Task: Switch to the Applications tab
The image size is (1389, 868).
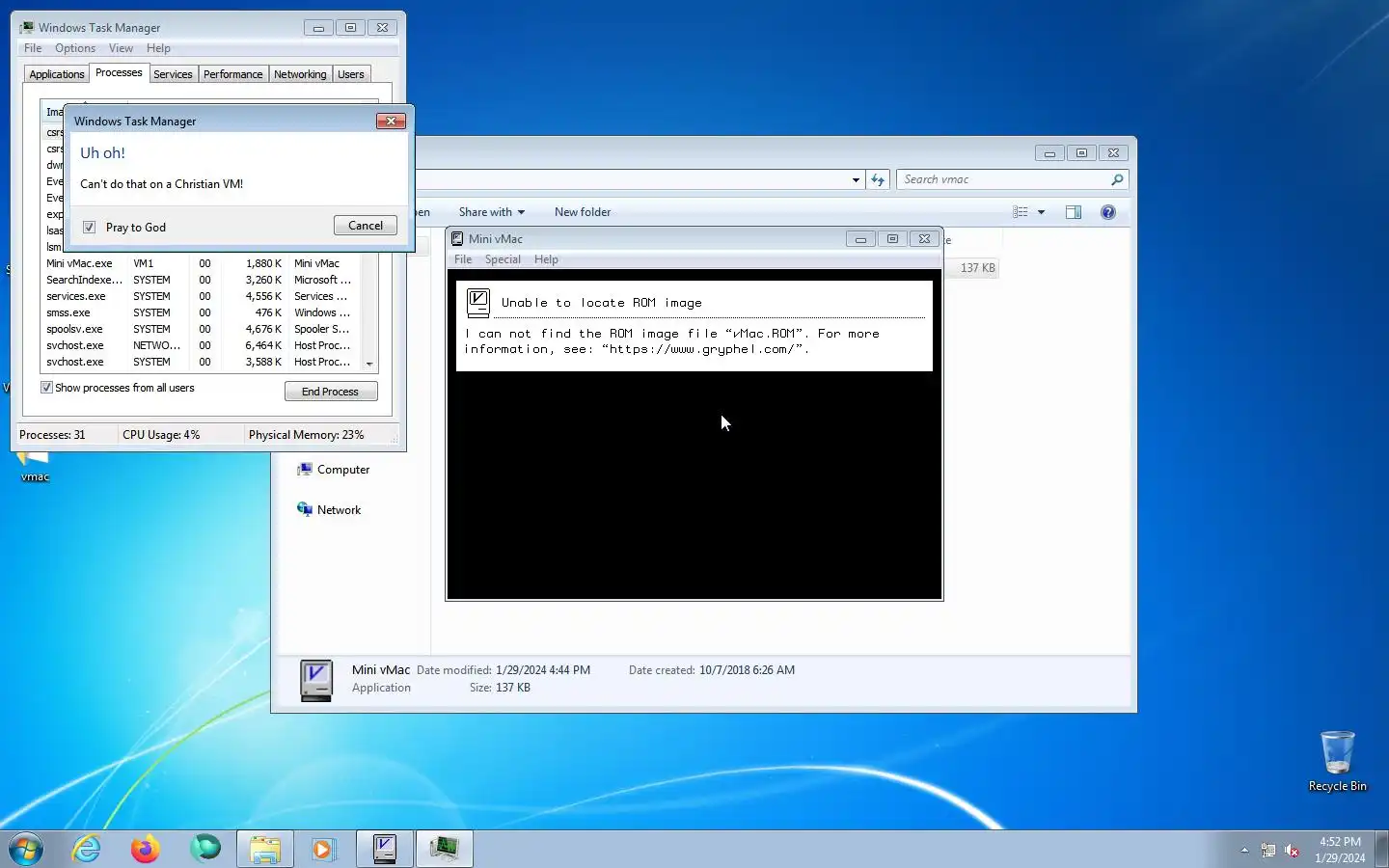Action: [57, 74]
